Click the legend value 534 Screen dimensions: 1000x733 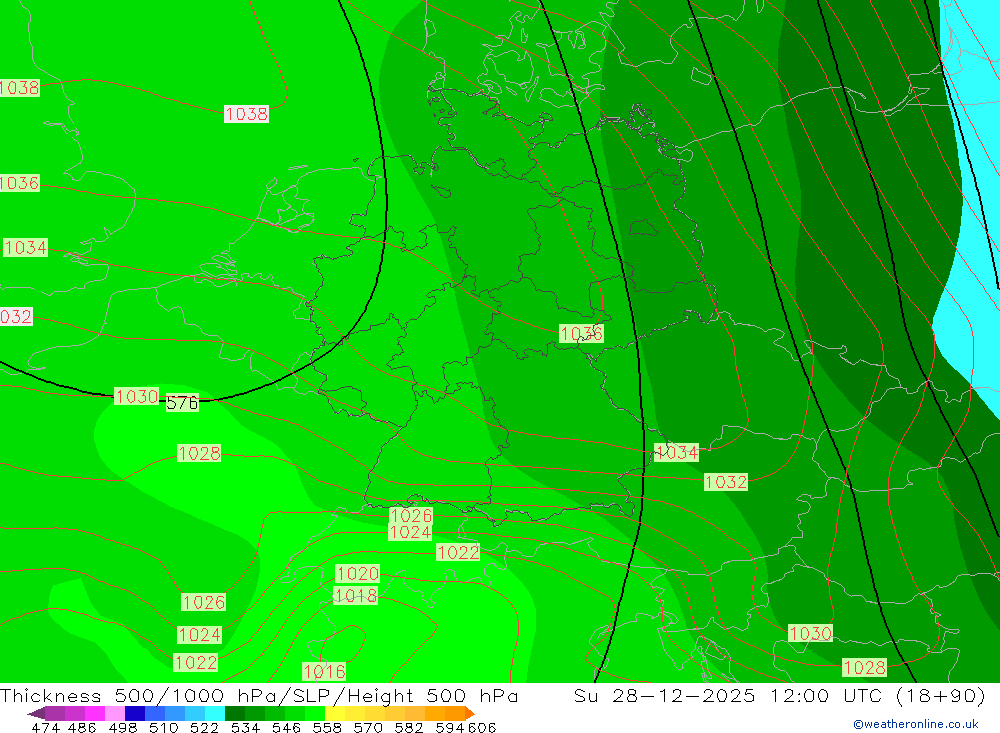click(245, 728)
